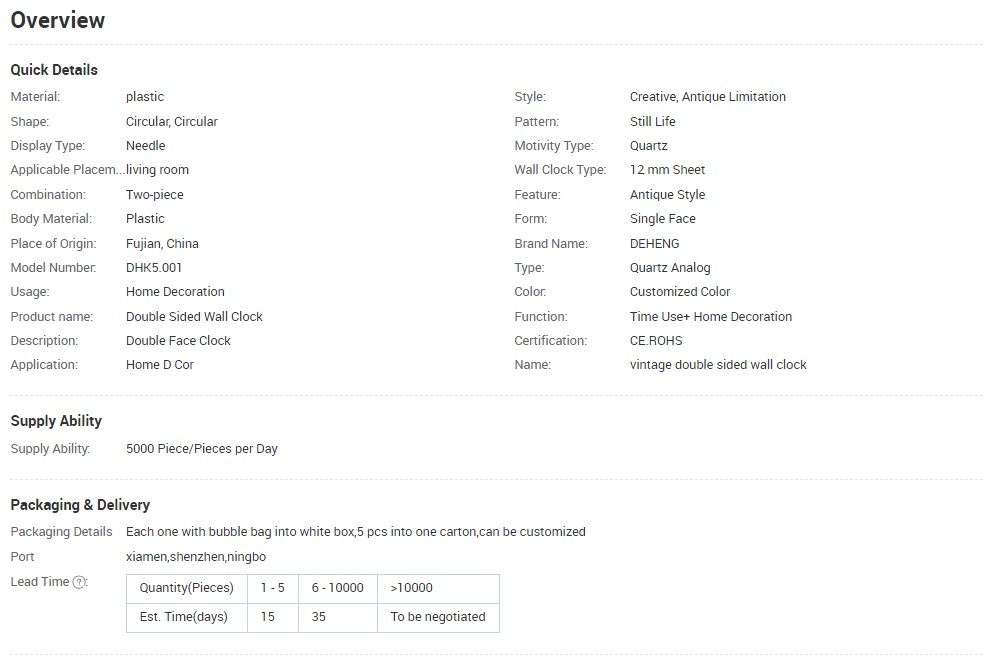The height and width of the screenshot is (657, 995).
Task: Click the Lead Time help question-mark icon
Action: [80, 582]
